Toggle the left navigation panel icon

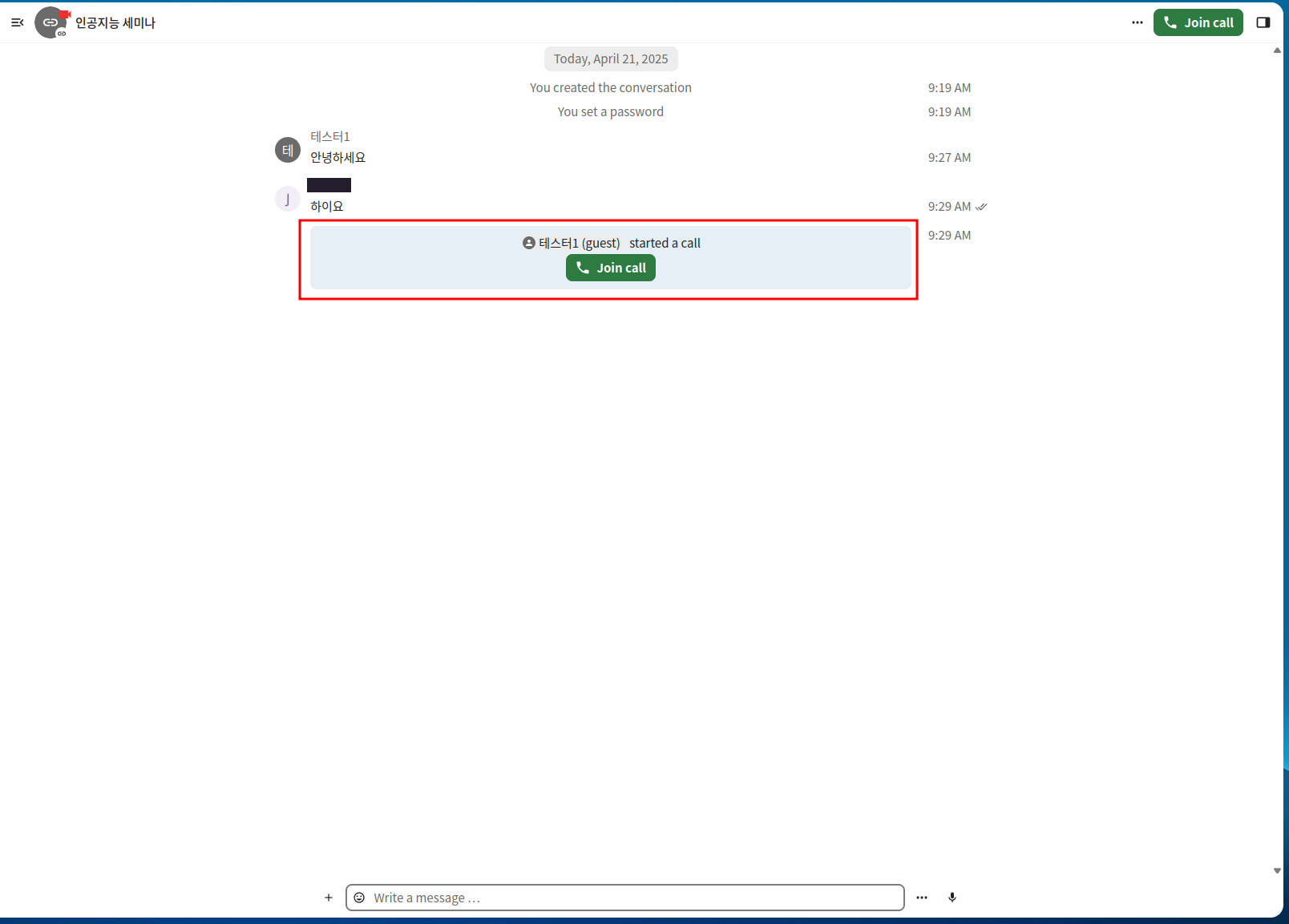[17, 22]
